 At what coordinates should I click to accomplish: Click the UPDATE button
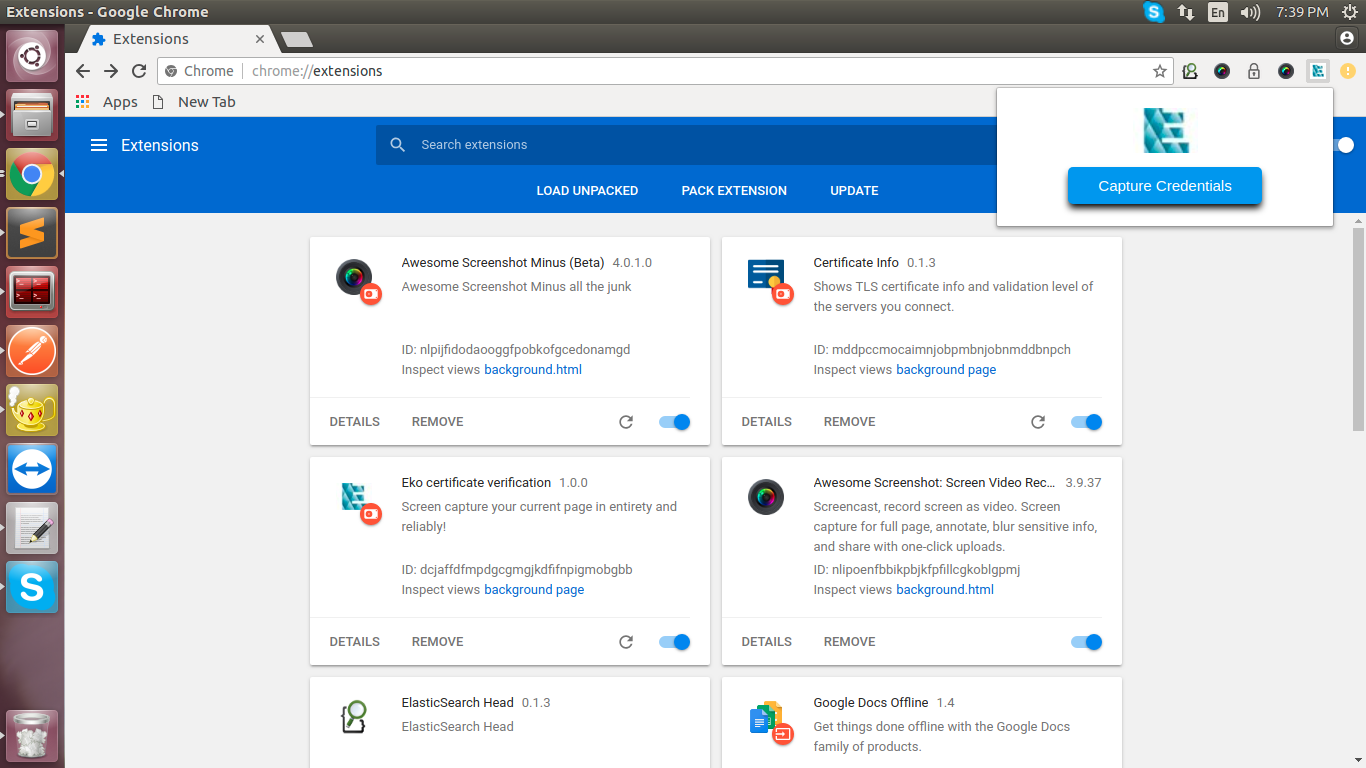[854, 191]
